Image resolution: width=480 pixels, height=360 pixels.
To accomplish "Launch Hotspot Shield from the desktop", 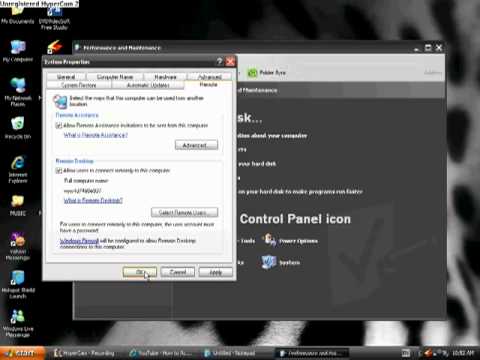I will click(18, 284).
